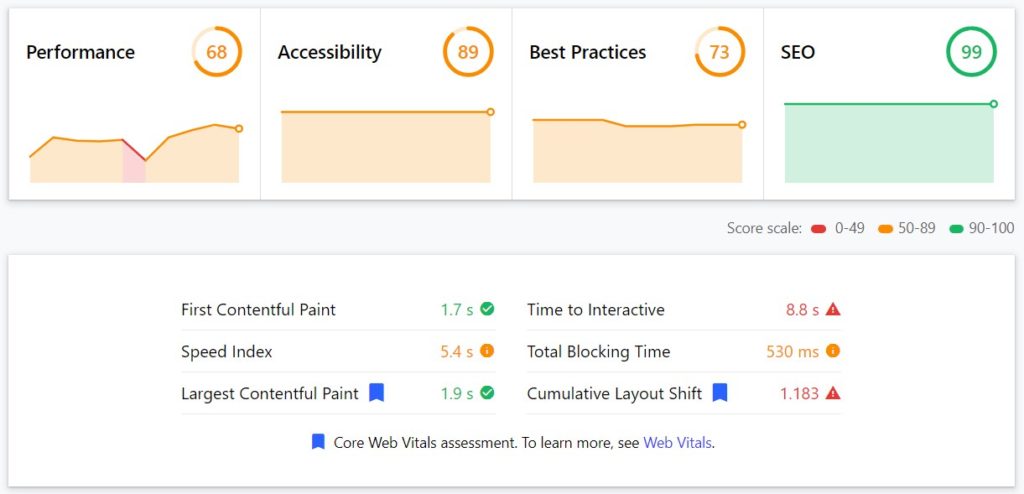The height and width of the screenshot is (494, 1024).
Task: Click the orange info icon beside 530 ms
Action: point(833,352)
